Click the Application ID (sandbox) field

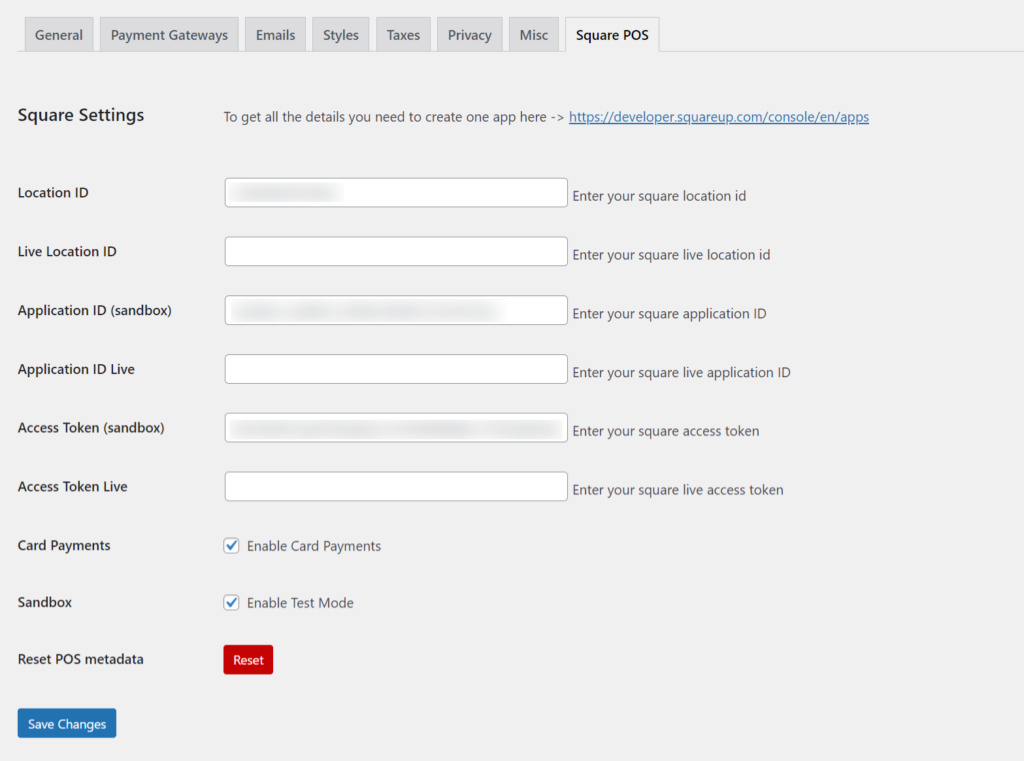(x=396, y=311)
